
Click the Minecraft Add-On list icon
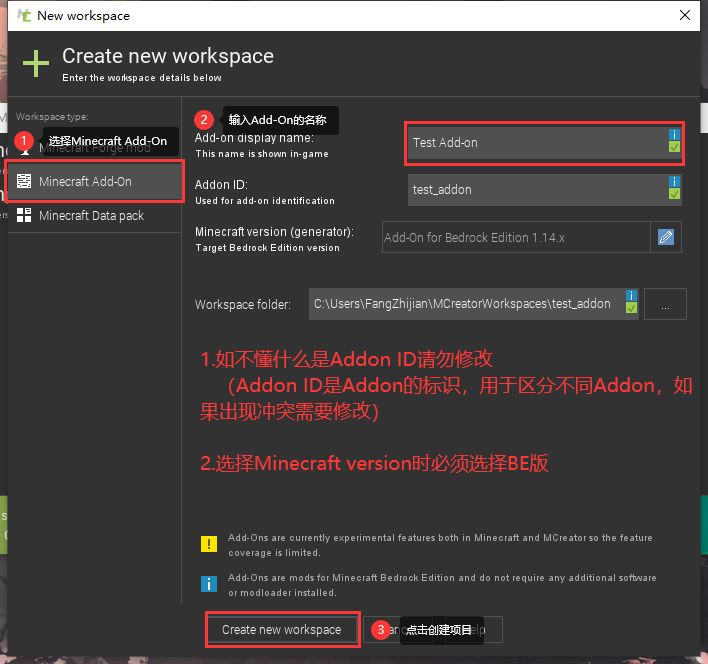tap(24, 181)
